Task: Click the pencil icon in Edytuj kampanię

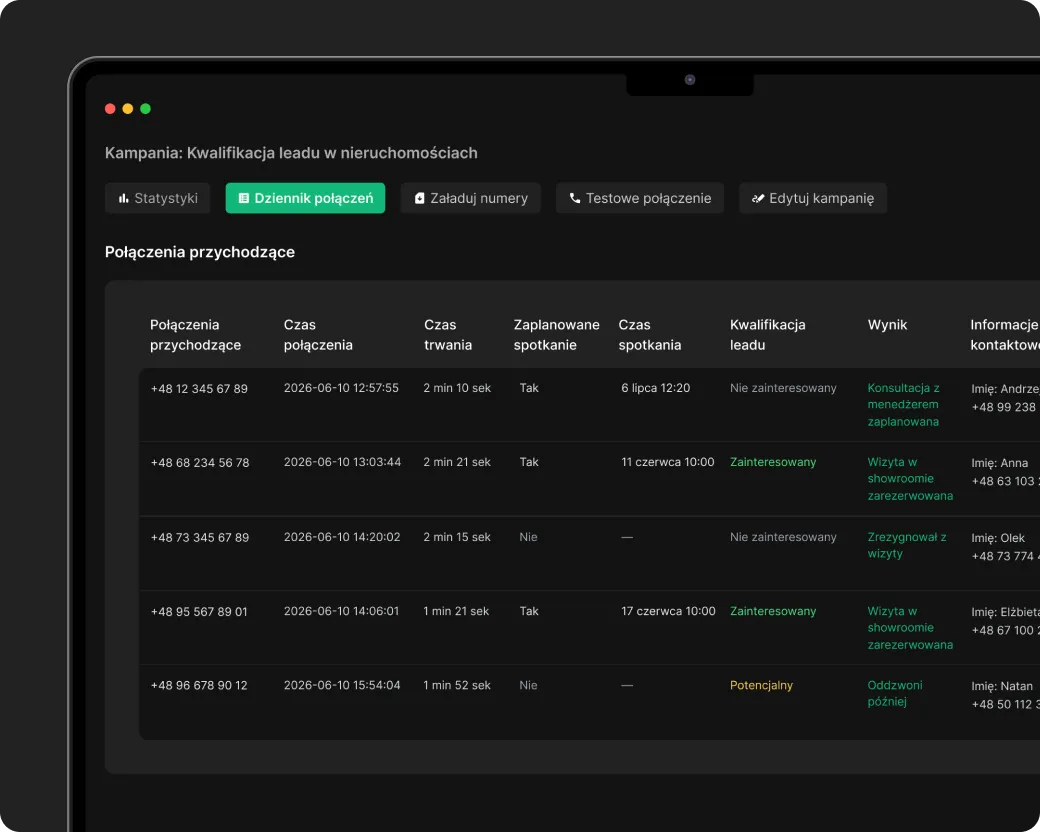Action: coord(758,198)
